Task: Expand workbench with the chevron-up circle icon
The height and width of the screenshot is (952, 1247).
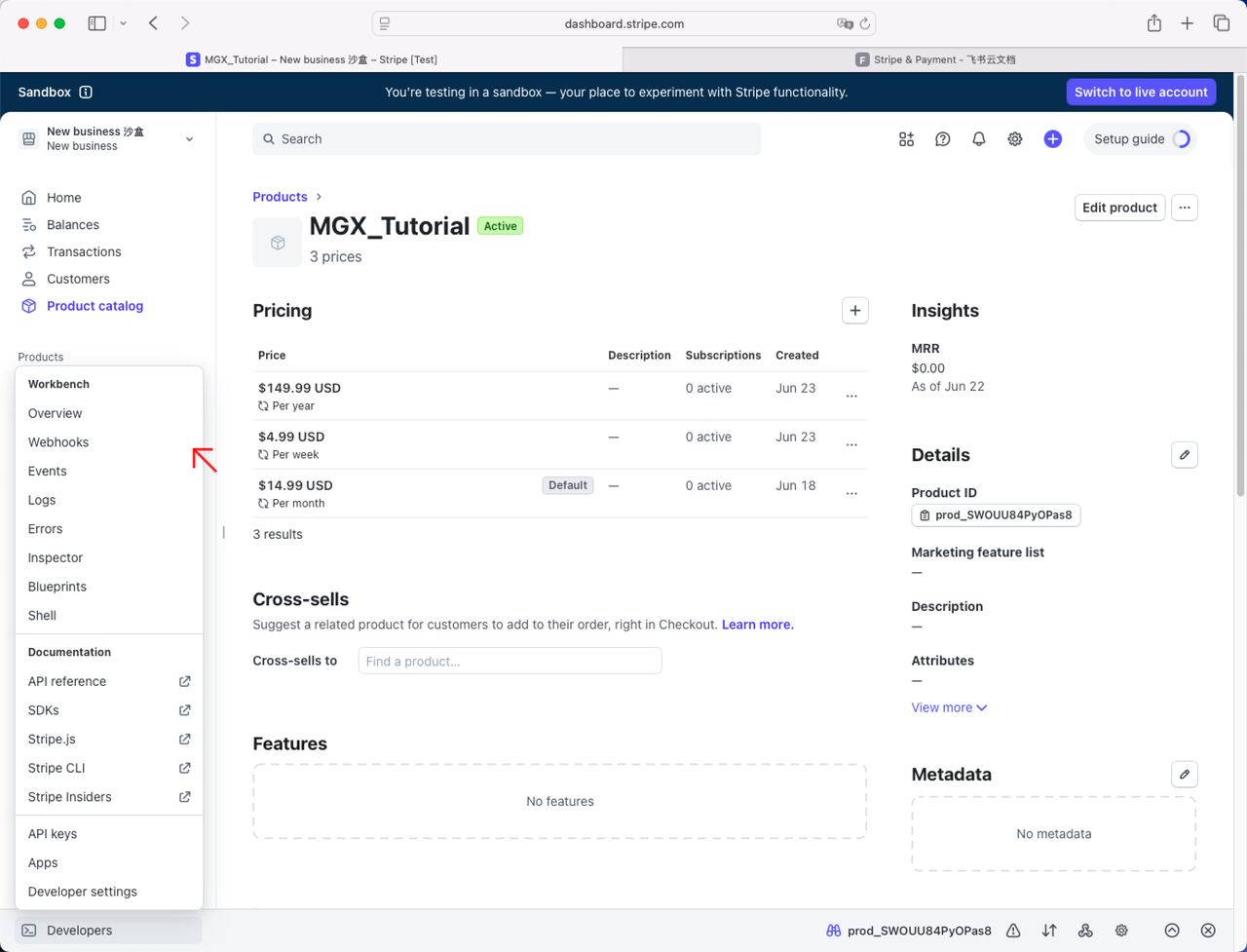Action: click(x=1172, y=931)
